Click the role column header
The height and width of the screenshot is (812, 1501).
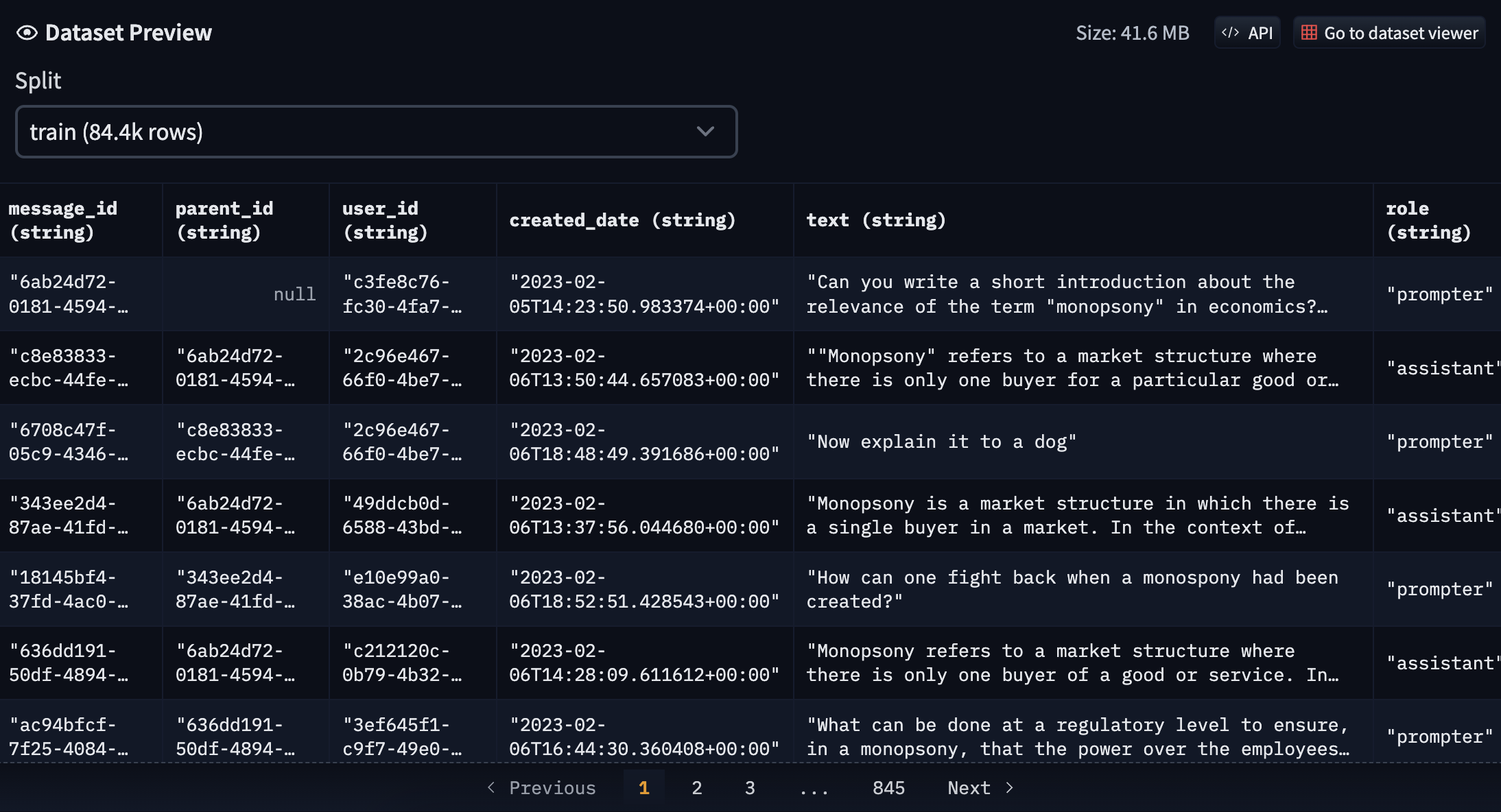[x=1428, y=220]
